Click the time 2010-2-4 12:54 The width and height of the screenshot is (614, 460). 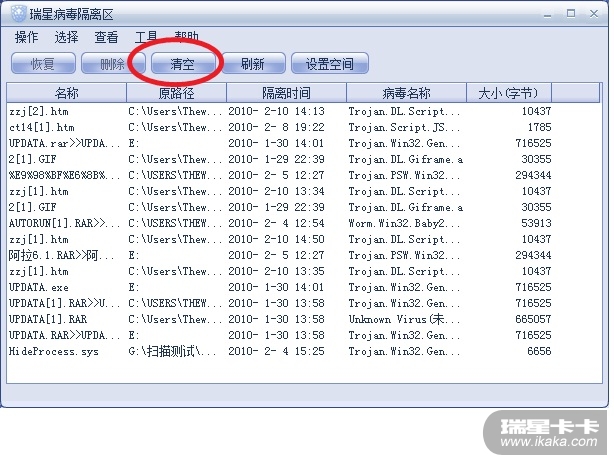coord(276,224)
